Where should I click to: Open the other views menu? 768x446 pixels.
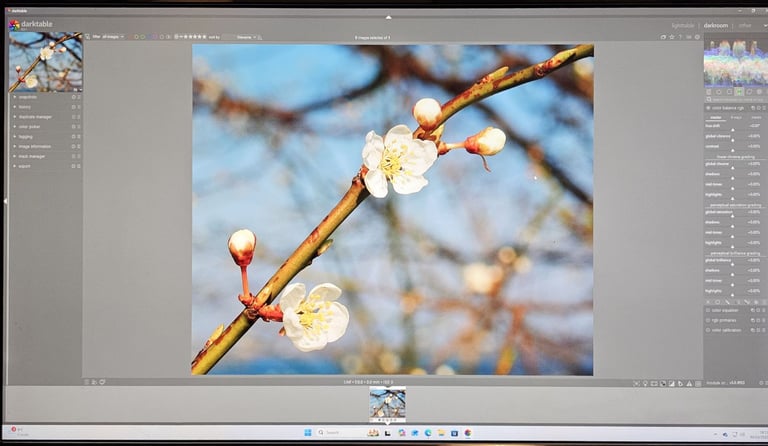pos(746,25)
